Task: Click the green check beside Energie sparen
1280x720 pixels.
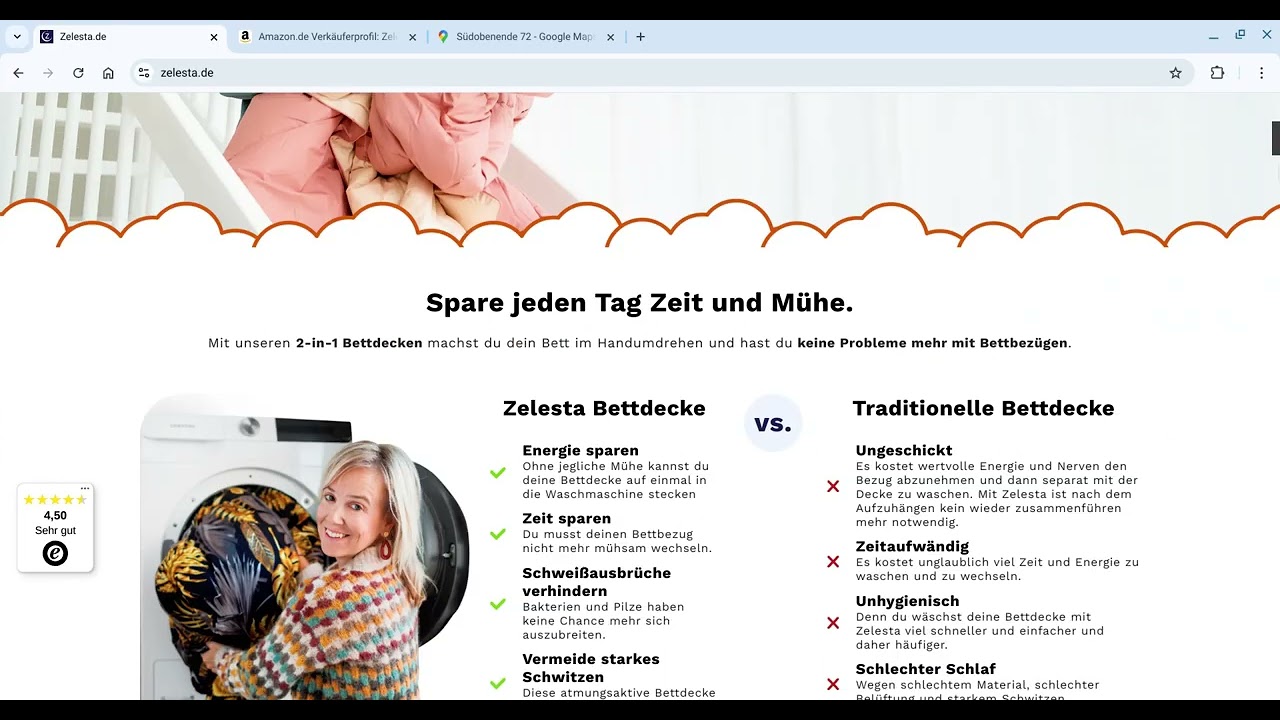Action: coord(497,473)
